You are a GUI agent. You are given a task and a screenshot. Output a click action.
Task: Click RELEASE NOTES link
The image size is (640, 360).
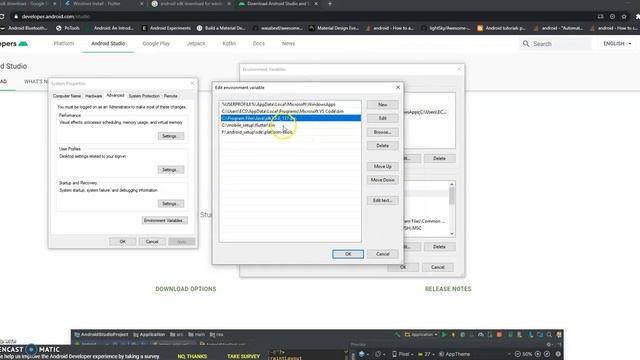[448, 289]
